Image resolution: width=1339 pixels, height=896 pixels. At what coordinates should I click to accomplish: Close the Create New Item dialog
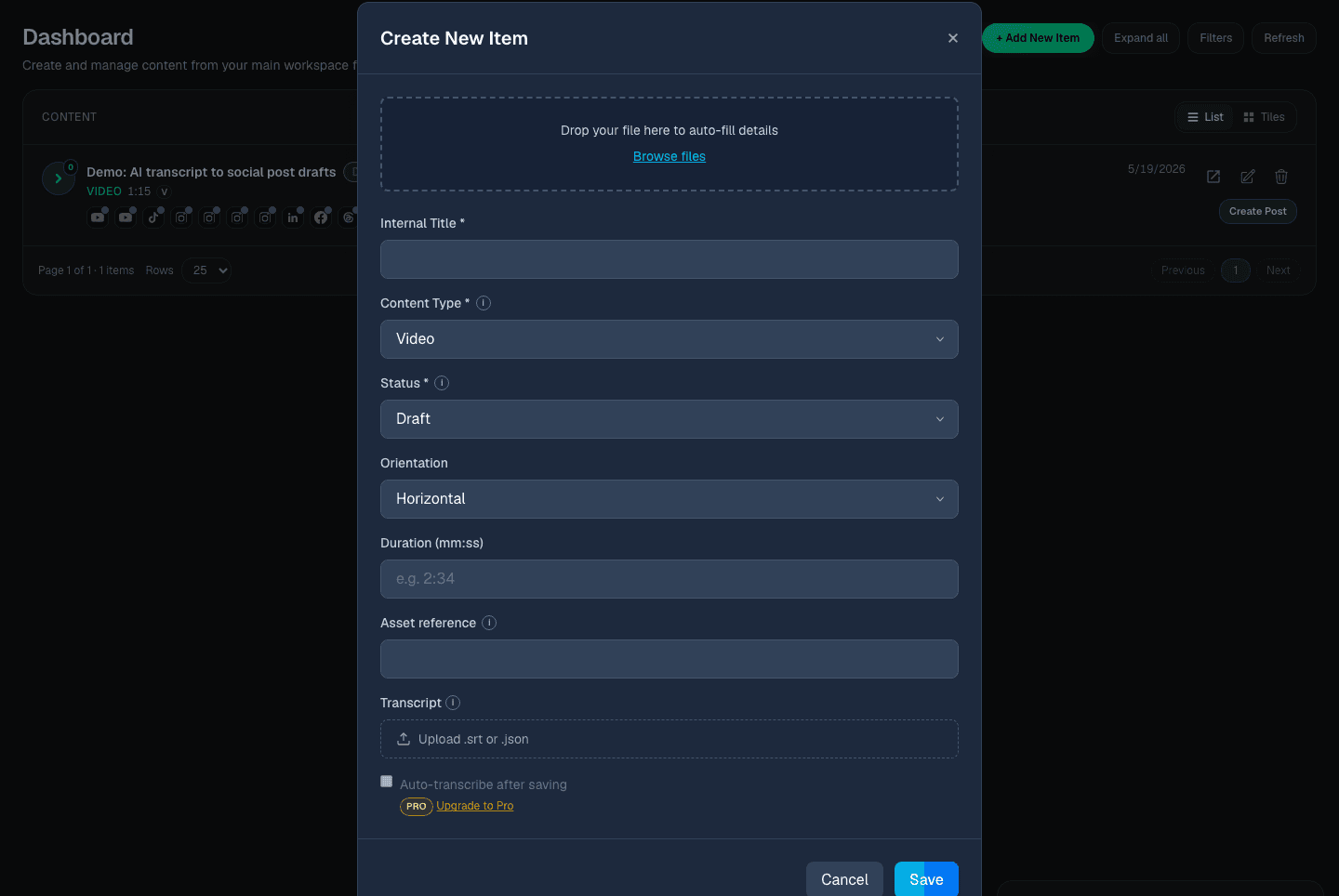[x=953, y=38]
